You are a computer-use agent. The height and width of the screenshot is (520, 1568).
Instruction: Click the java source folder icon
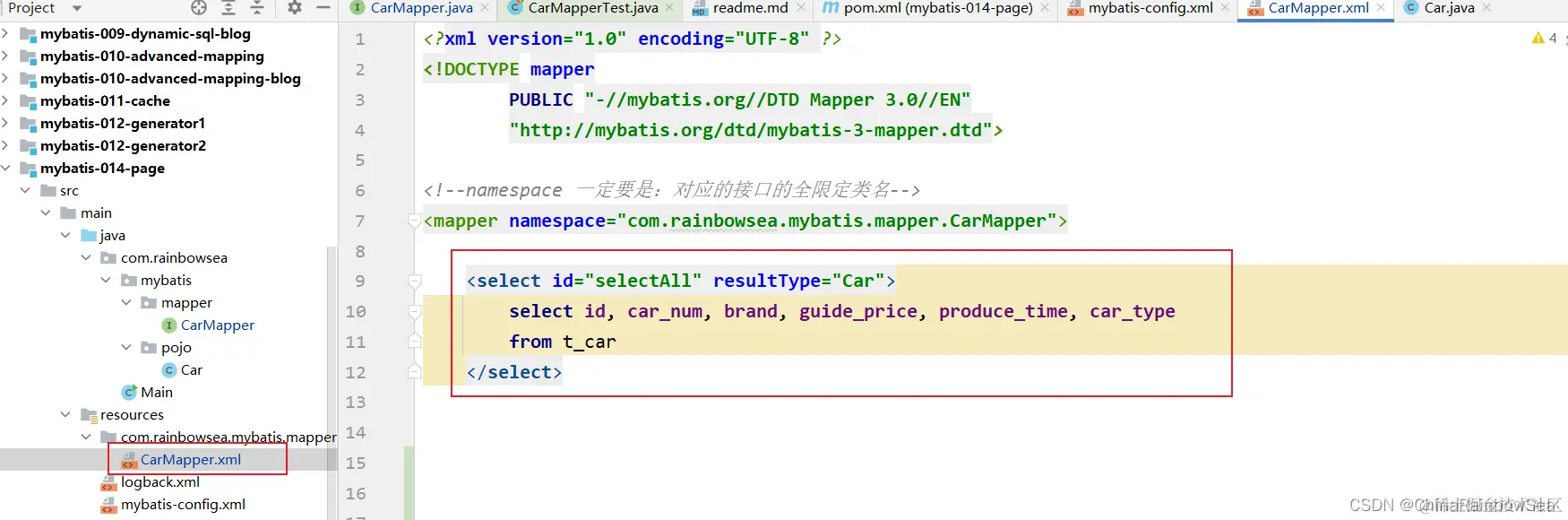(89, 236)
